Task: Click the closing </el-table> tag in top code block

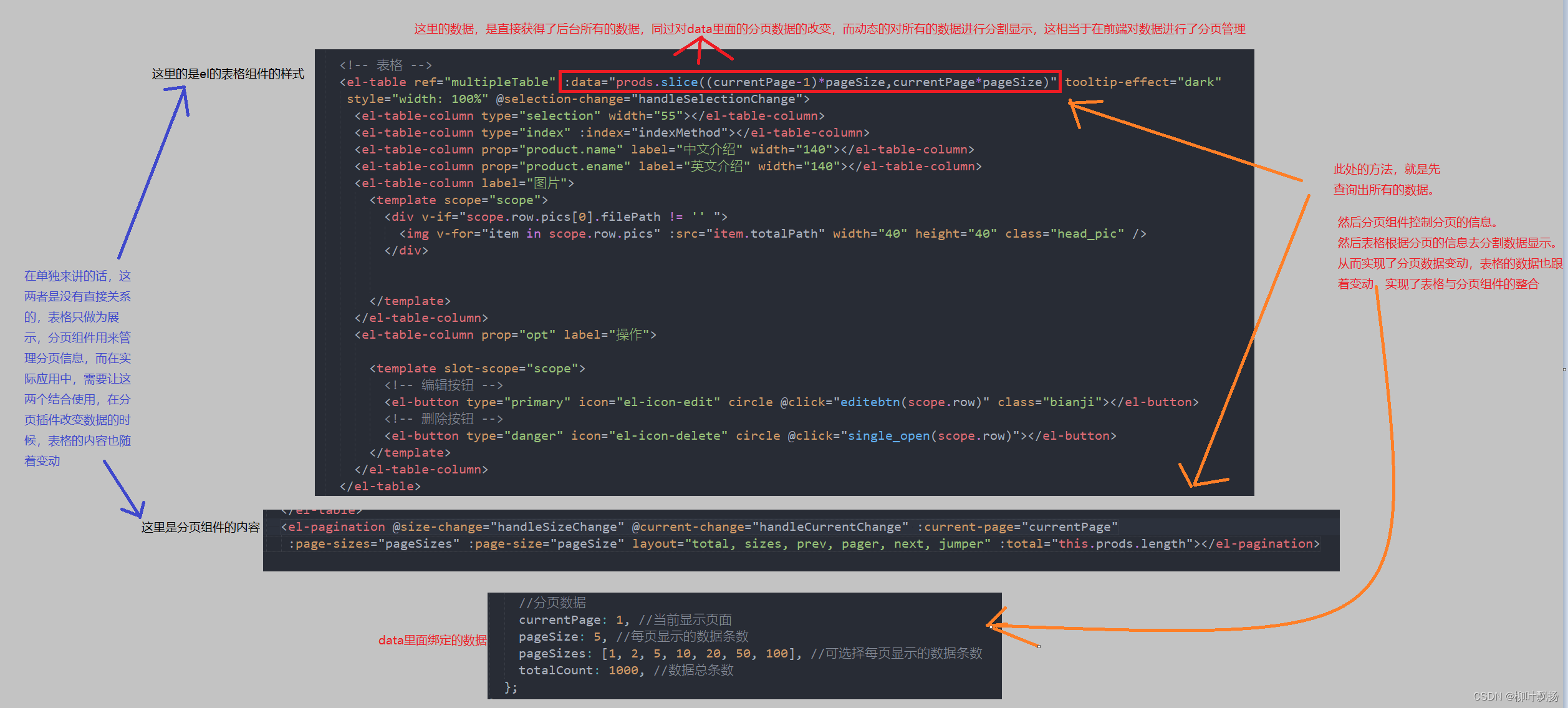Action: pos(380,486)
